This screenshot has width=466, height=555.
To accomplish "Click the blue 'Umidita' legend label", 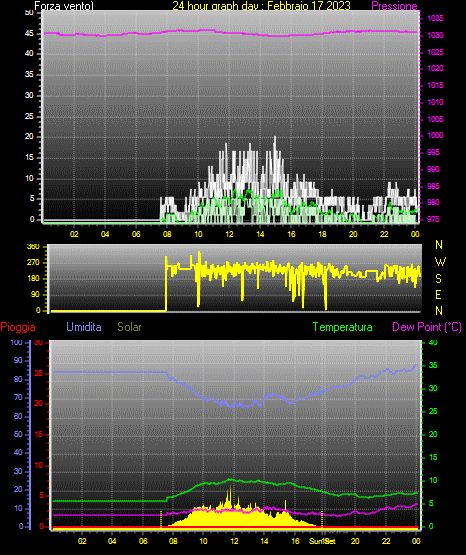I will coord(84,327).
